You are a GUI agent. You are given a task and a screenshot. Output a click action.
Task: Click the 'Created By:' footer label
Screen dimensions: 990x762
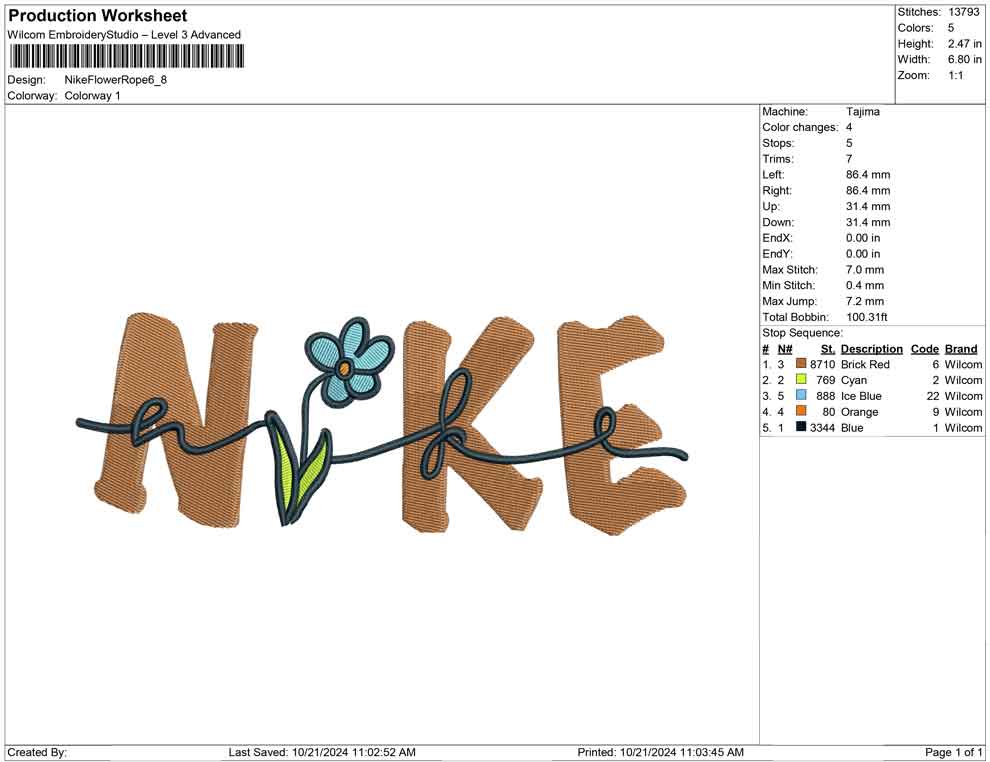37,752
